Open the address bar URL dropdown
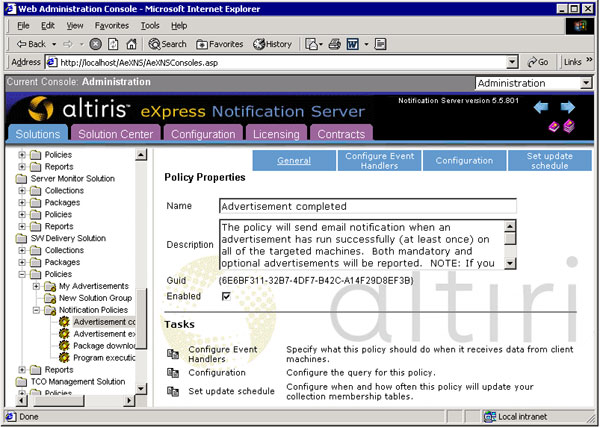 (512, 62)
